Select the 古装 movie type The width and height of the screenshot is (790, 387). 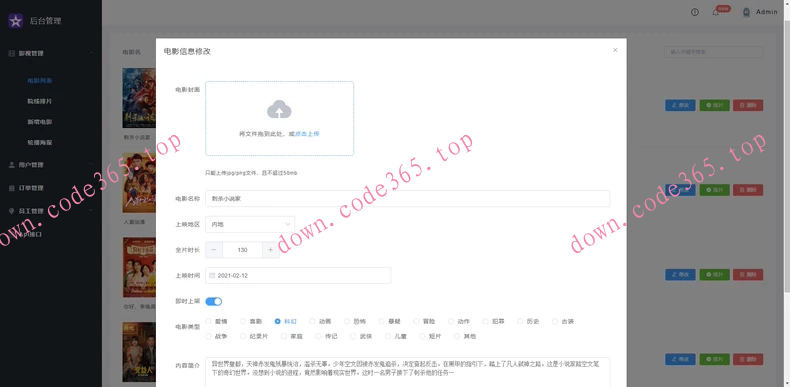point(563,321)
